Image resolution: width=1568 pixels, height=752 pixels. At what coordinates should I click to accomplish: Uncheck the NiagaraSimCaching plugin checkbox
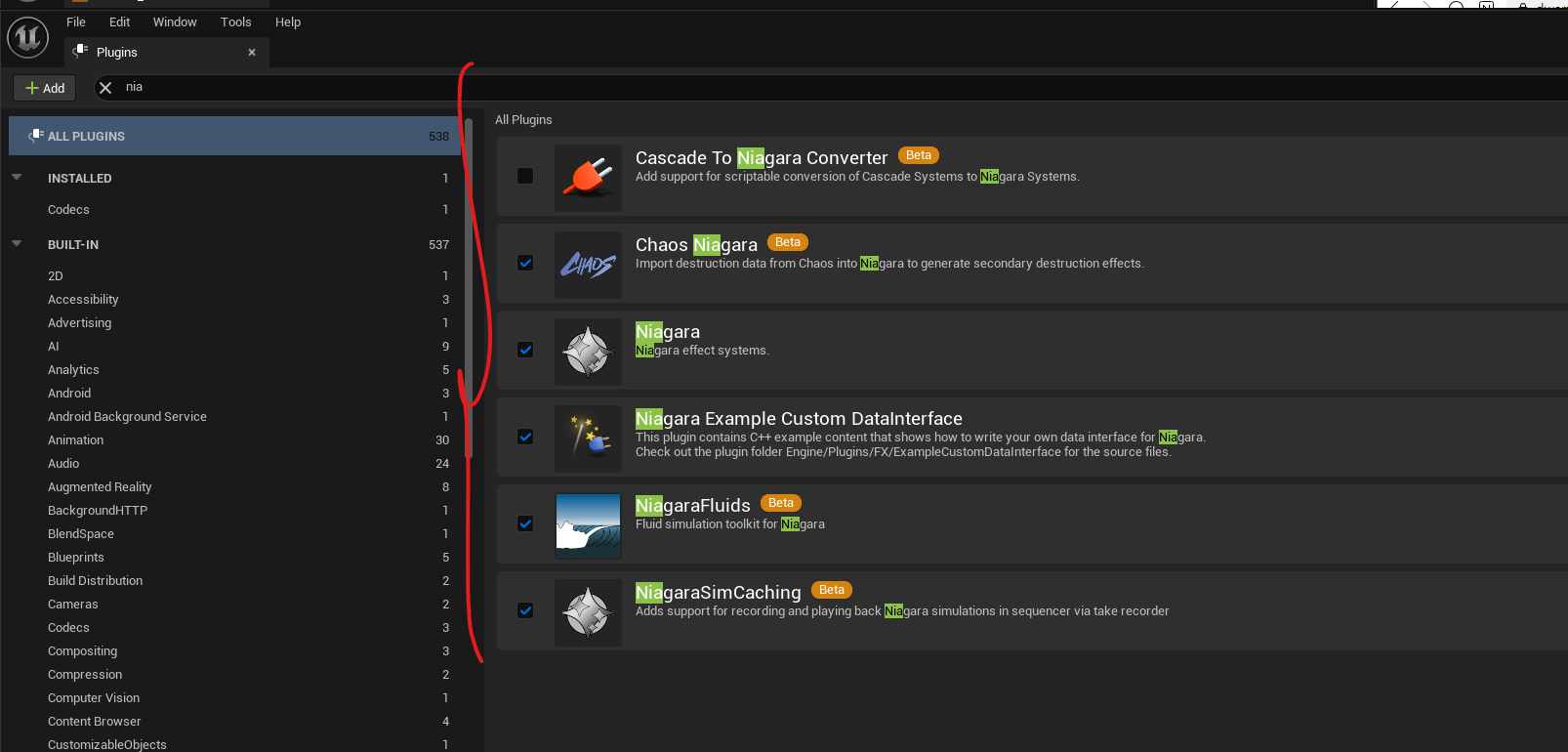pos(525,610)
